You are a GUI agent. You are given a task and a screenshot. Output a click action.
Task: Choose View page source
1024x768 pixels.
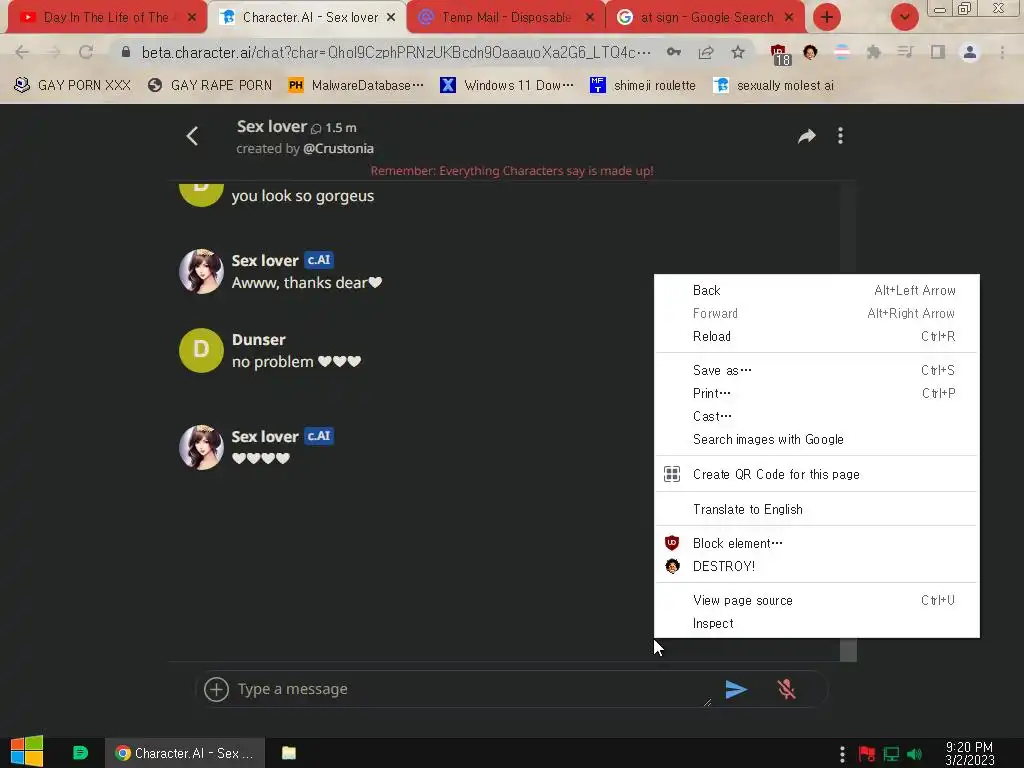(x=816, y=600)
